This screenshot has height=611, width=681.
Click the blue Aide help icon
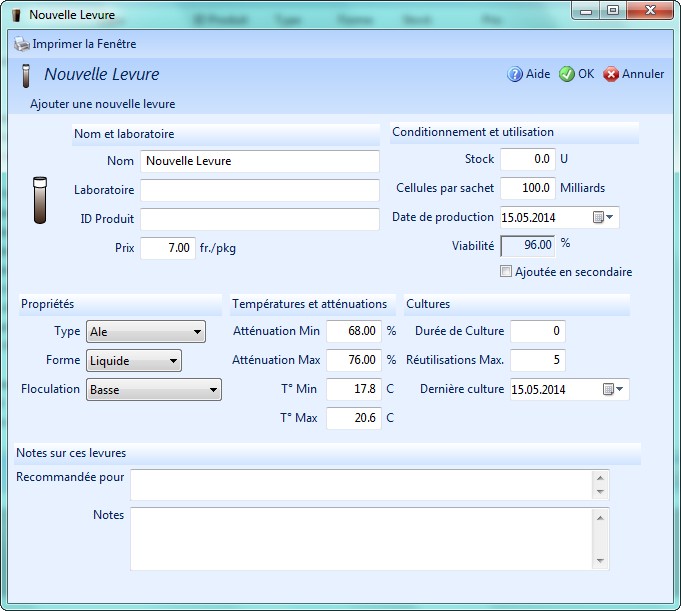tap(515, 74)
